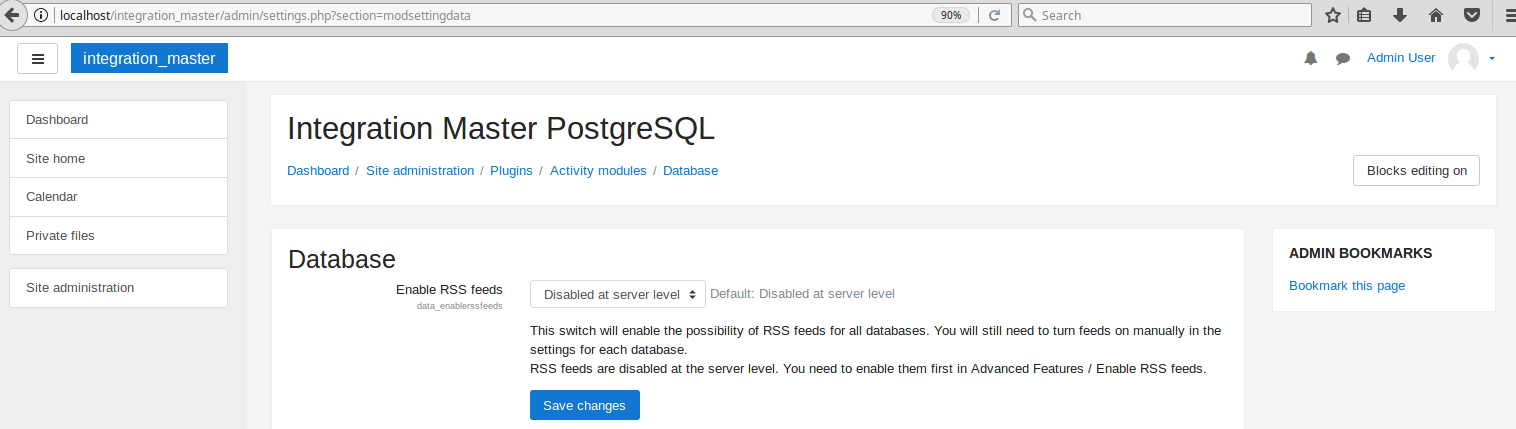Open the Pocket icon in toolbar
Screen dimensions: 1516x429
1472,15
